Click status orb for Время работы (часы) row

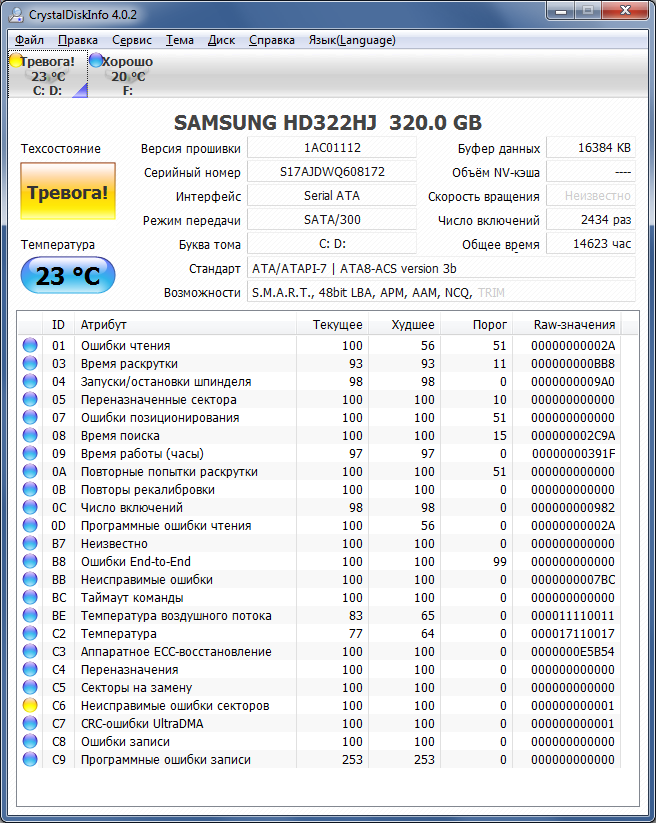click(x=30, y=453)
